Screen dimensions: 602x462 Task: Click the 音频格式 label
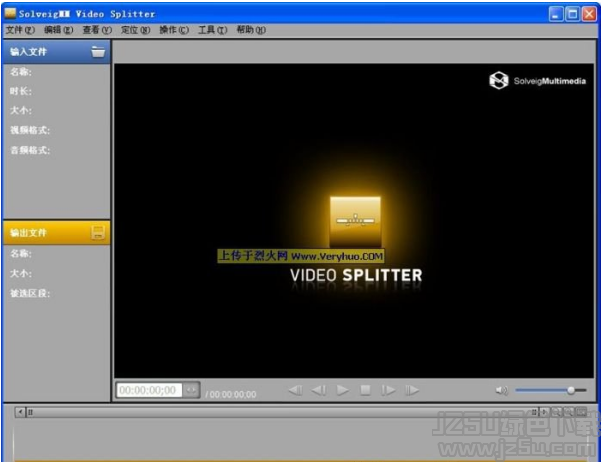coord(30,150)
